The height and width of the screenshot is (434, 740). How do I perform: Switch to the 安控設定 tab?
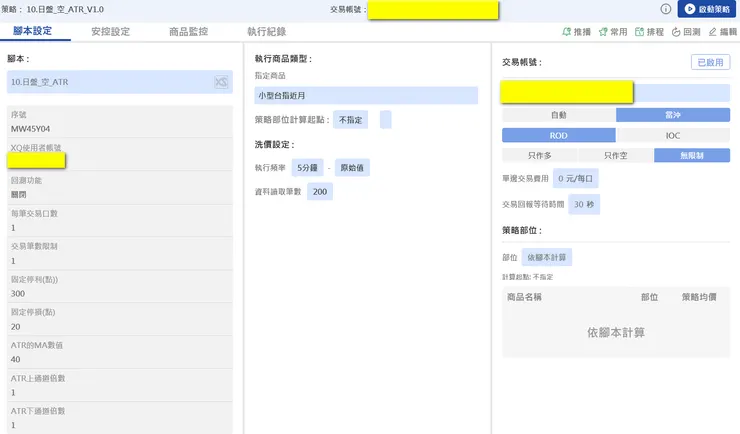(110, 32)
